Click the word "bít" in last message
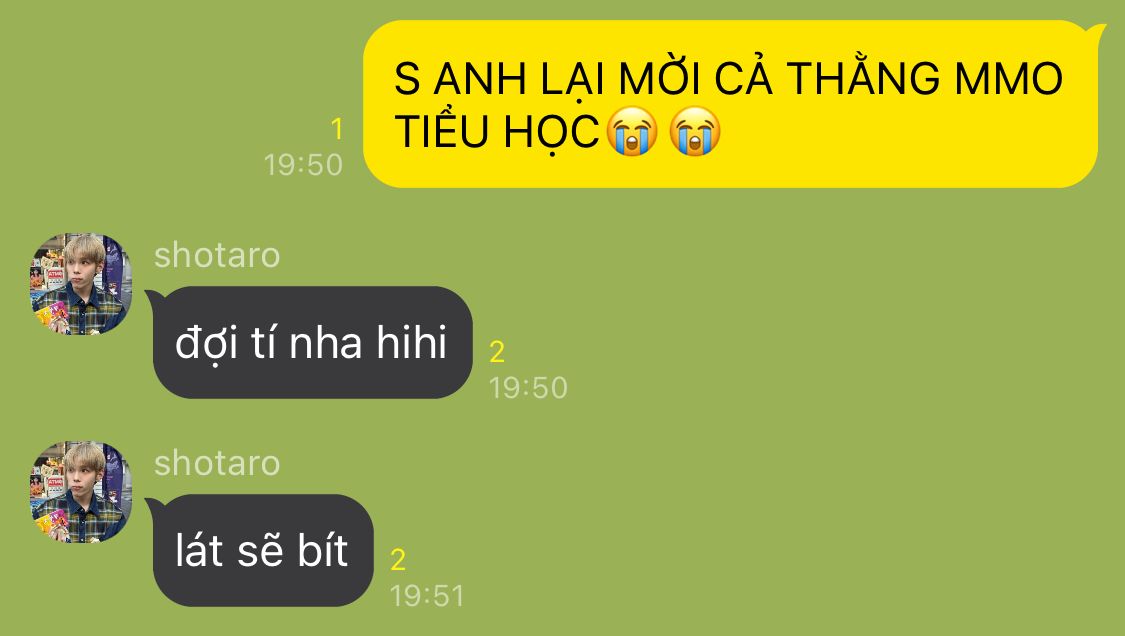 point(323,551)
